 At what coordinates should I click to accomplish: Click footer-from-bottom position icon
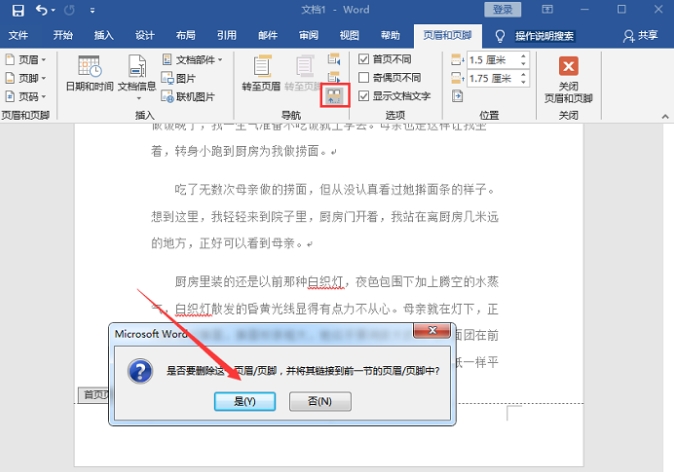coord(457,78)
